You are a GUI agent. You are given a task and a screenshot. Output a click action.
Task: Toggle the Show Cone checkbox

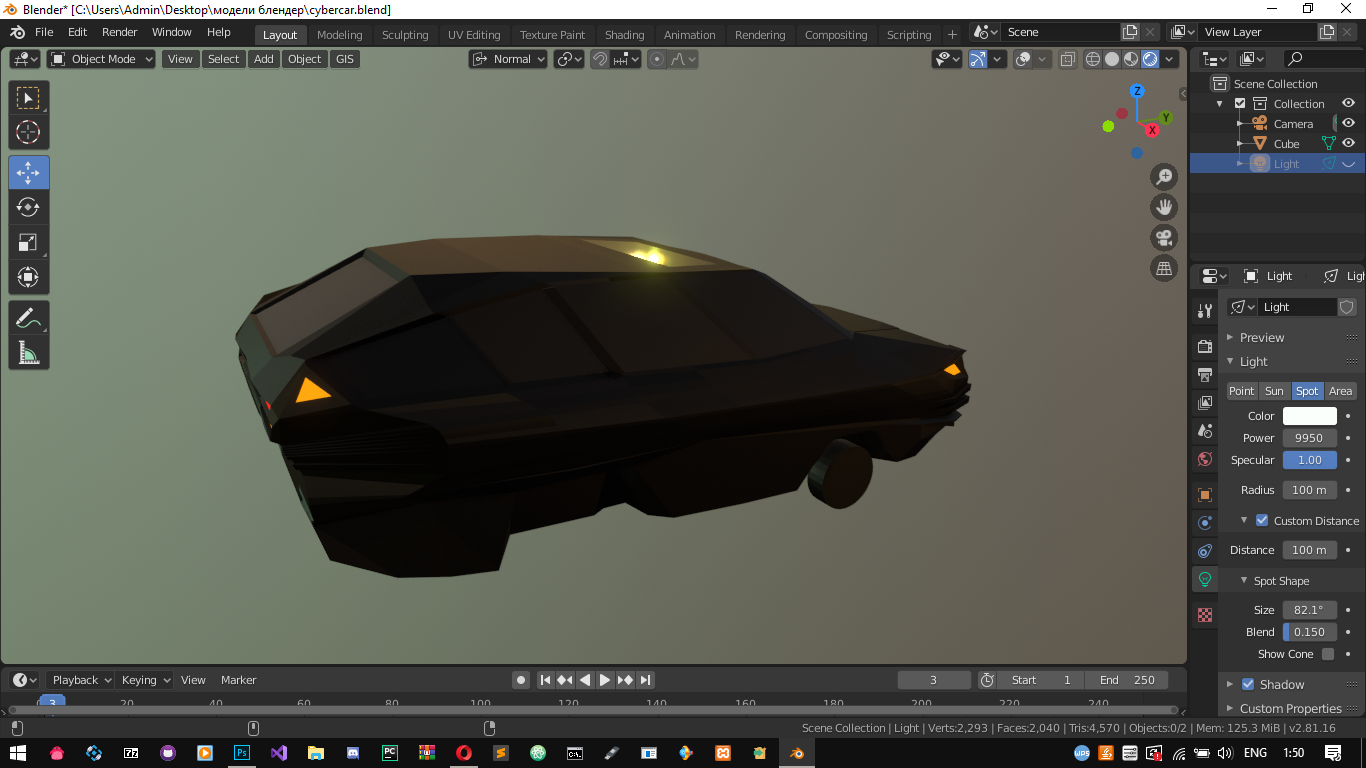tap(1328, 654)
